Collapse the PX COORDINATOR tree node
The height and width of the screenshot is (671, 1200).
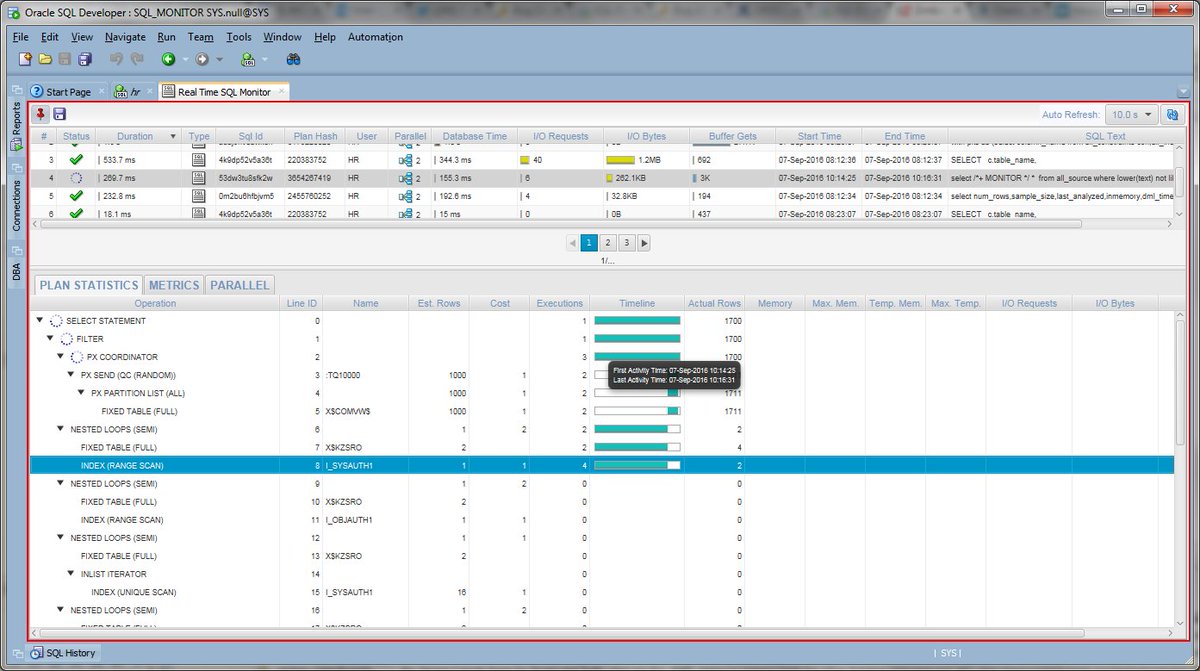[x=61, y=357]
